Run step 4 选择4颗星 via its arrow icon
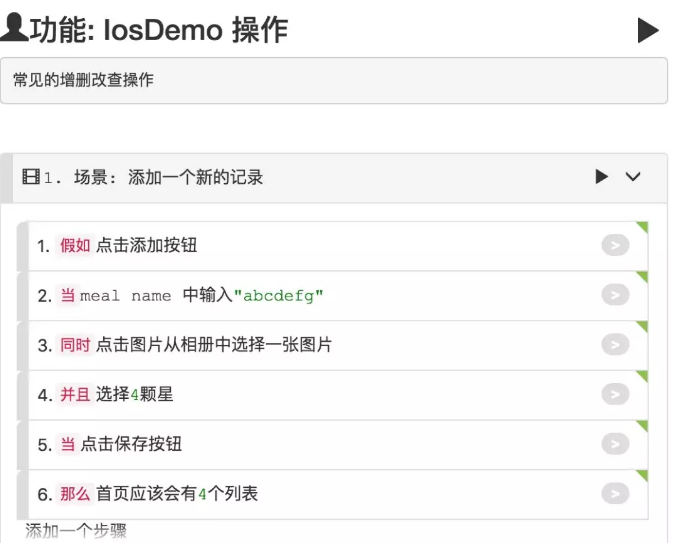 click(615, 394)
